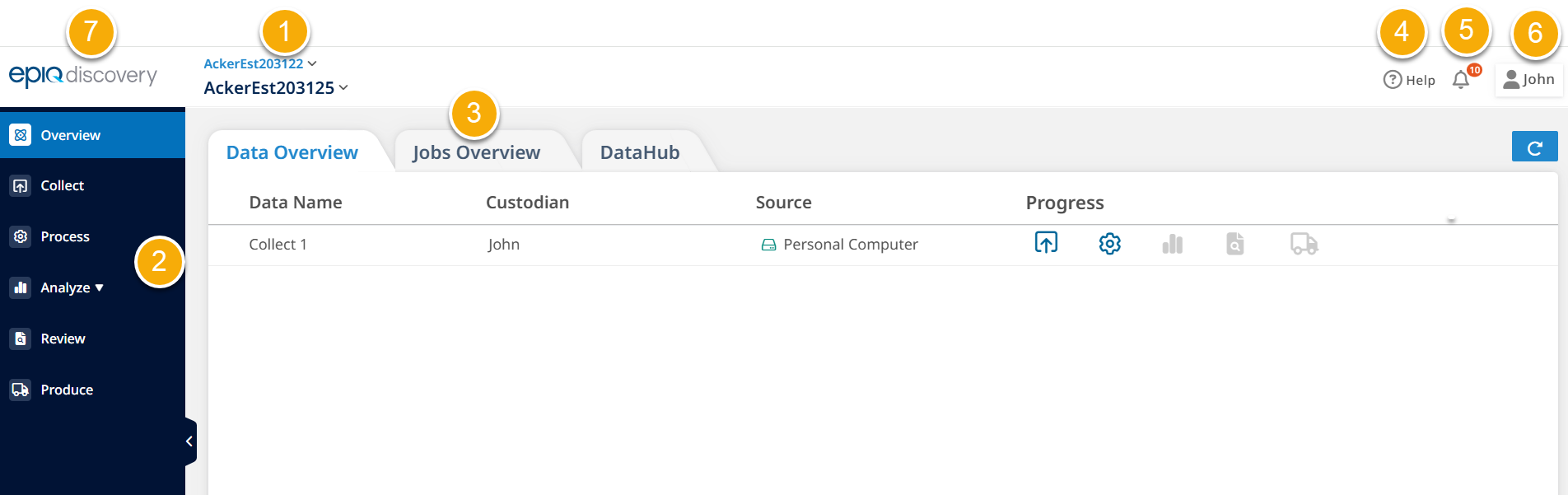
Task: Click the Help question mark icon
Action: [1393, 80]
